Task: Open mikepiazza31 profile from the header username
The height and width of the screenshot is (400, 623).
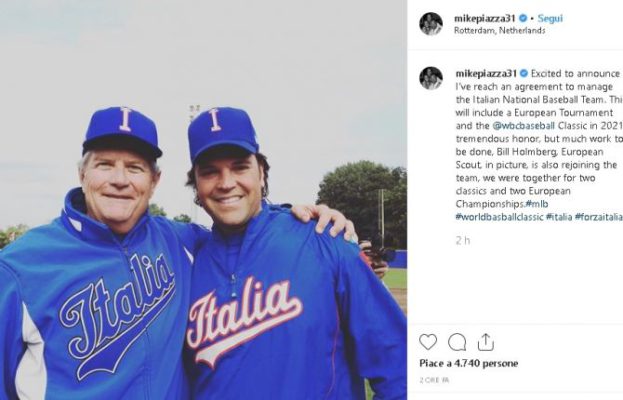Action: click(x=486, y=18)
